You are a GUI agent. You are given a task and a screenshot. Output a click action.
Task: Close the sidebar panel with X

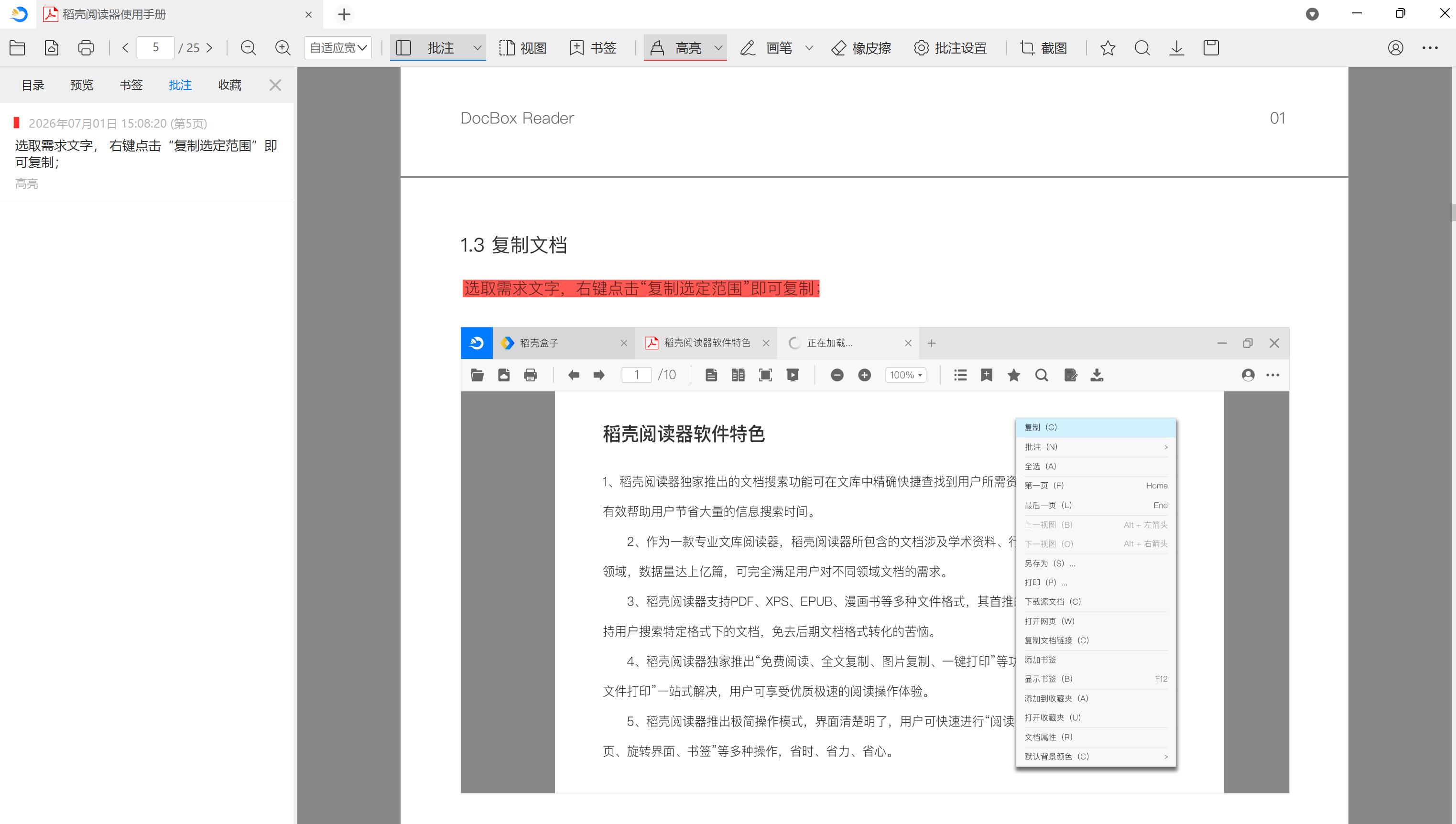(275, 85)
